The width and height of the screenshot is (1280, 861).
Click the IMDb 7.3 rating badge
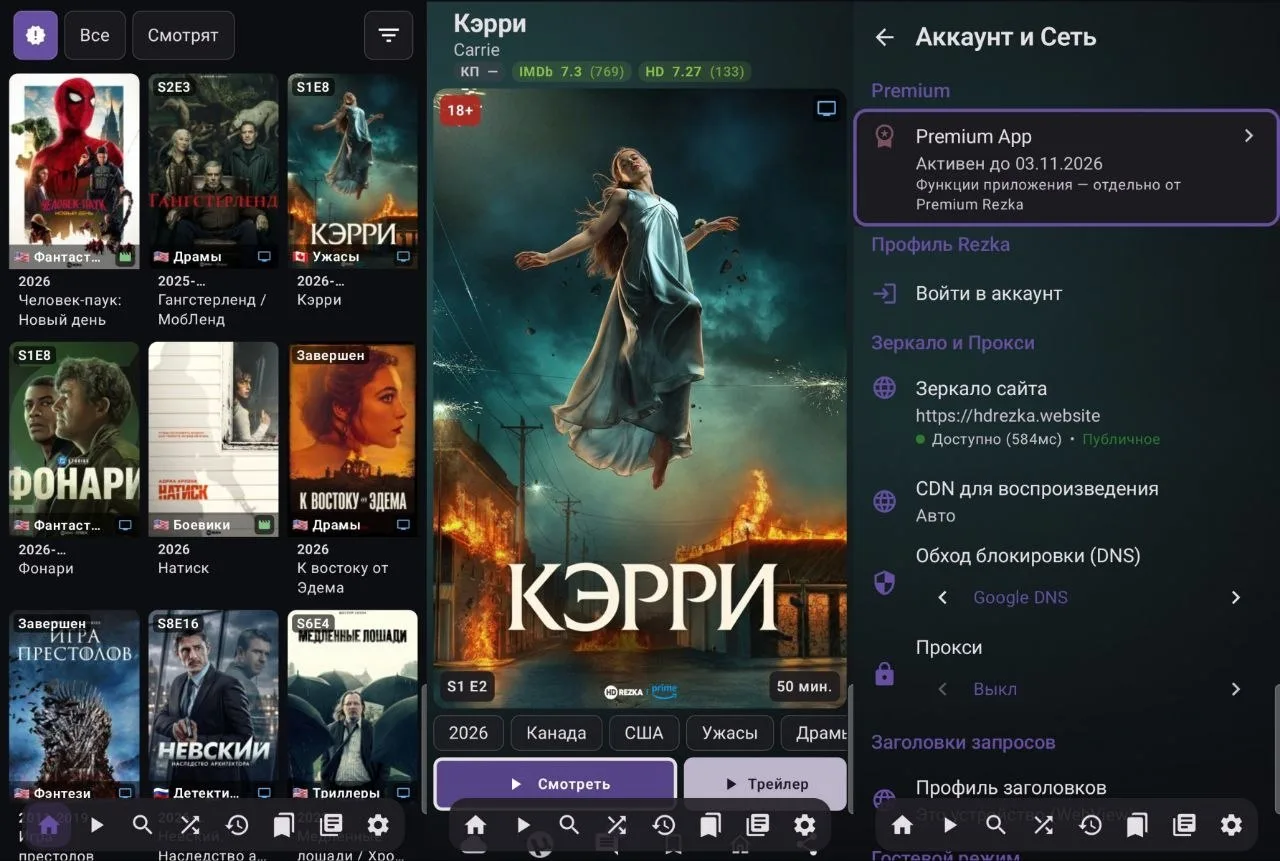coord(572,72)
